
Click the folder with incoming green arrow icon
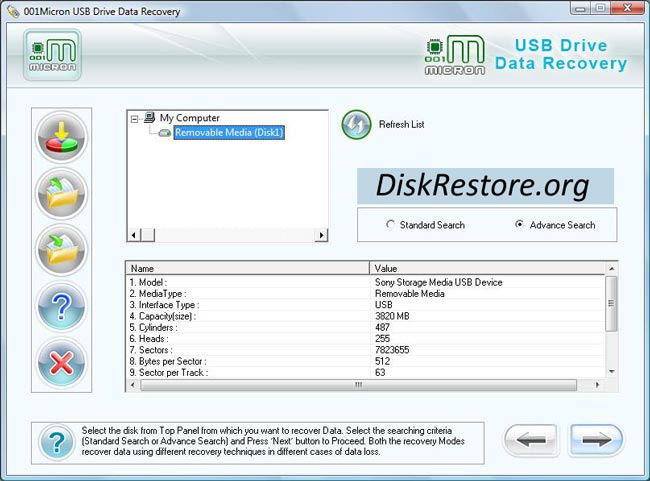point(61,250)
